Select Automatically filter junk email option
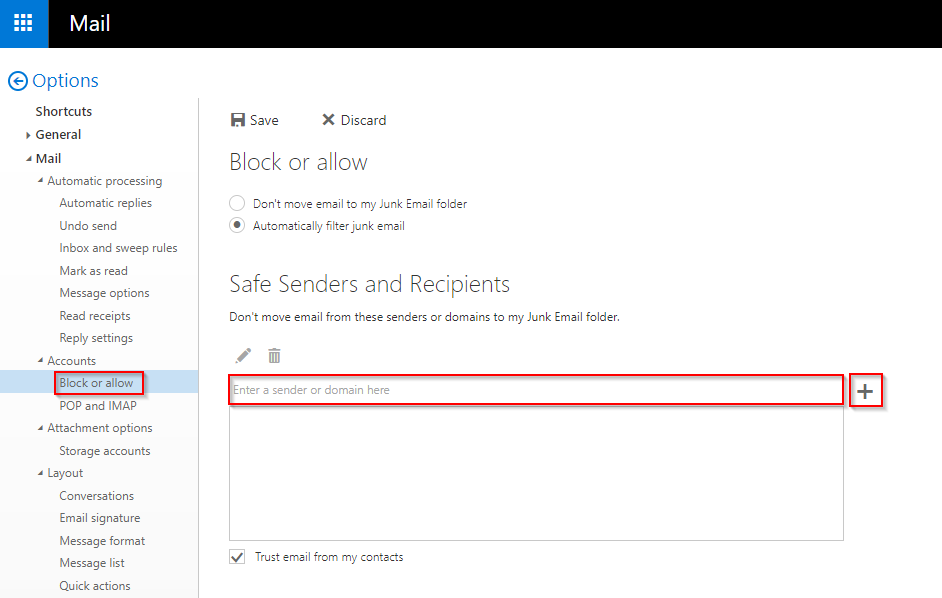 click(x=237, y=226)
